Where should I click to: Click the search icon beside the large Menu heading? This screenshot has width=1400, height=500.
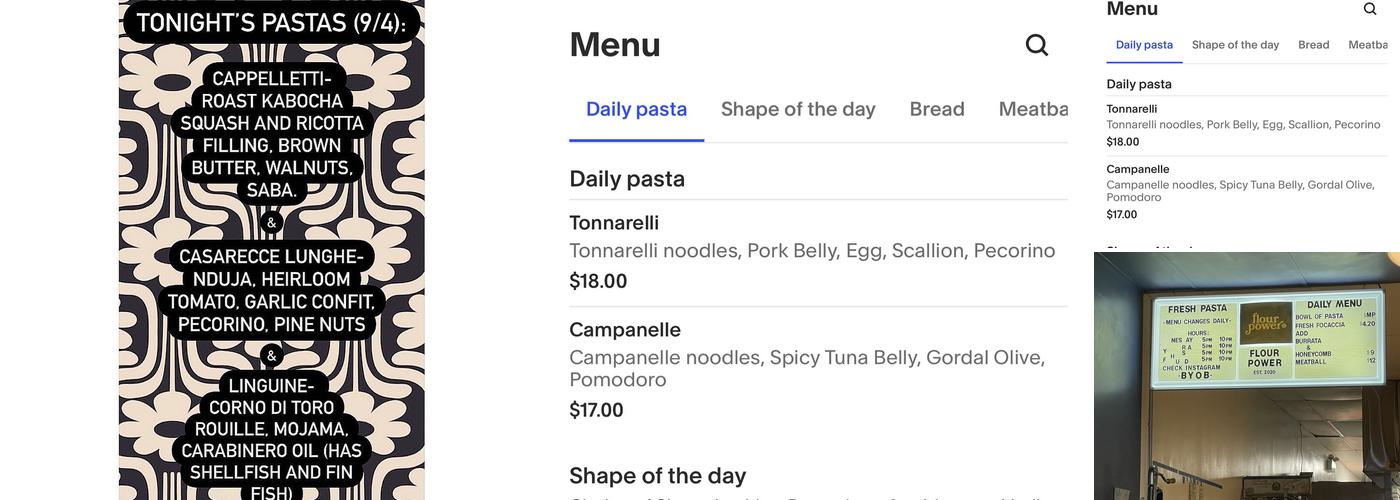1037,45
